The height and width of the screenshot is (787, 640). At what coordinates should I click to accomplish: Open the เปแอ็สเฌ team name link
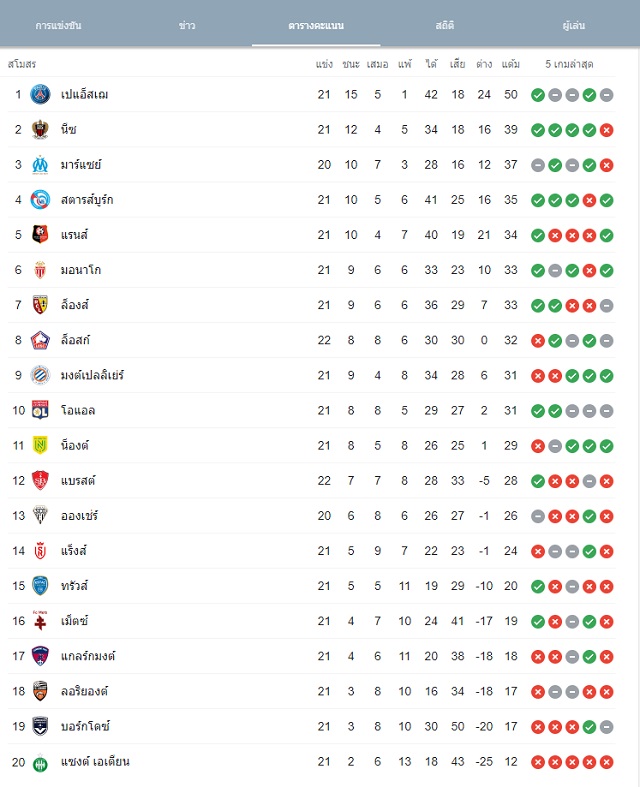[x=84, y=94]
